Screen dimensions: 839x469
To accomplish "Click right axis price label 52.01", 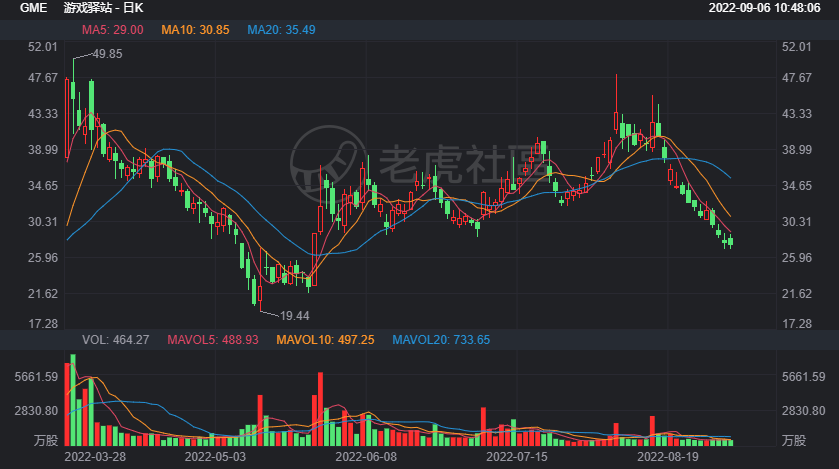I will point(797,47).
